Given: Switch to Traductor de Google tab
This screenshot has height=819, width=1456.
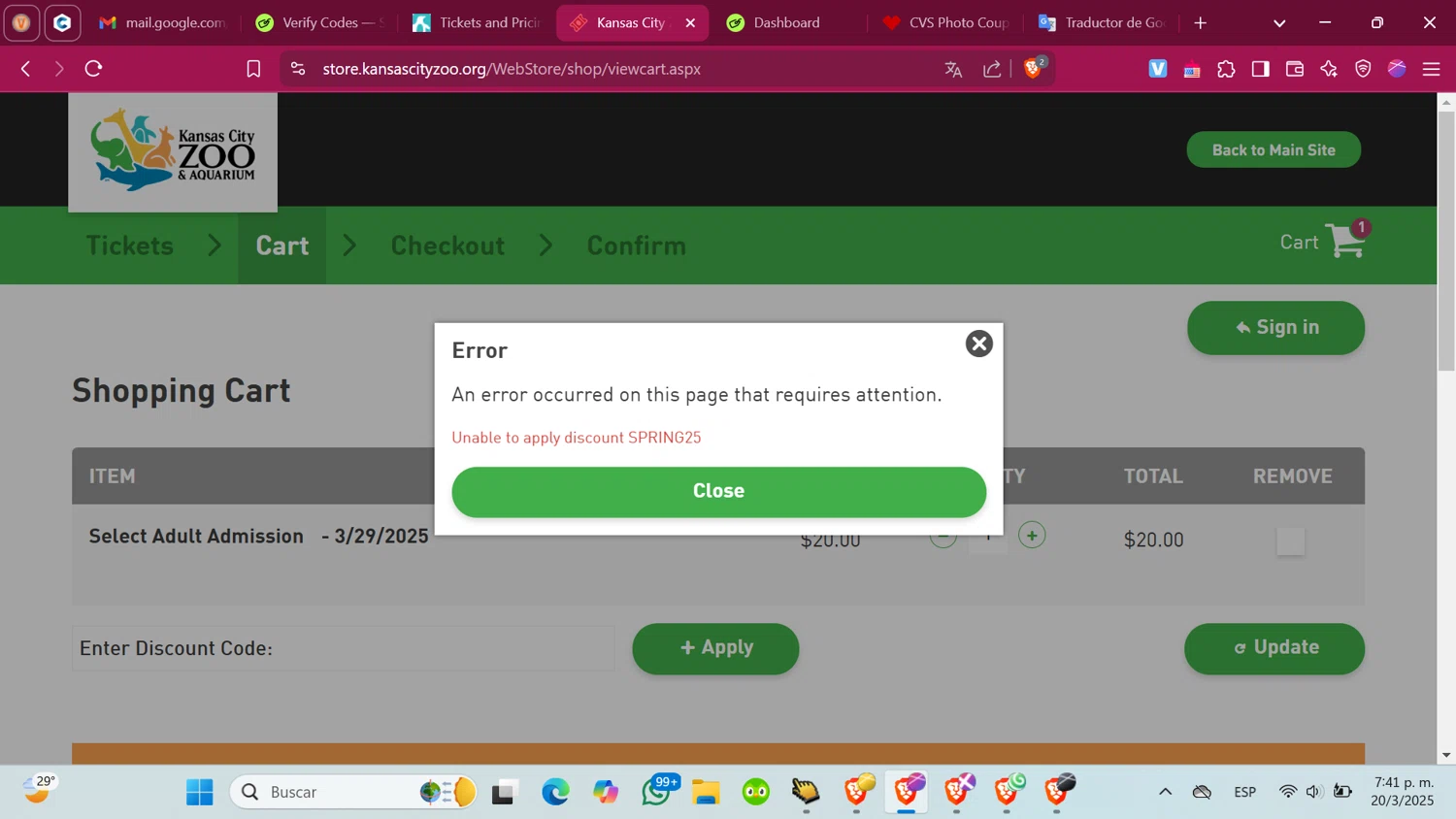Looking at the screenshot, I should coord(1103,22).
